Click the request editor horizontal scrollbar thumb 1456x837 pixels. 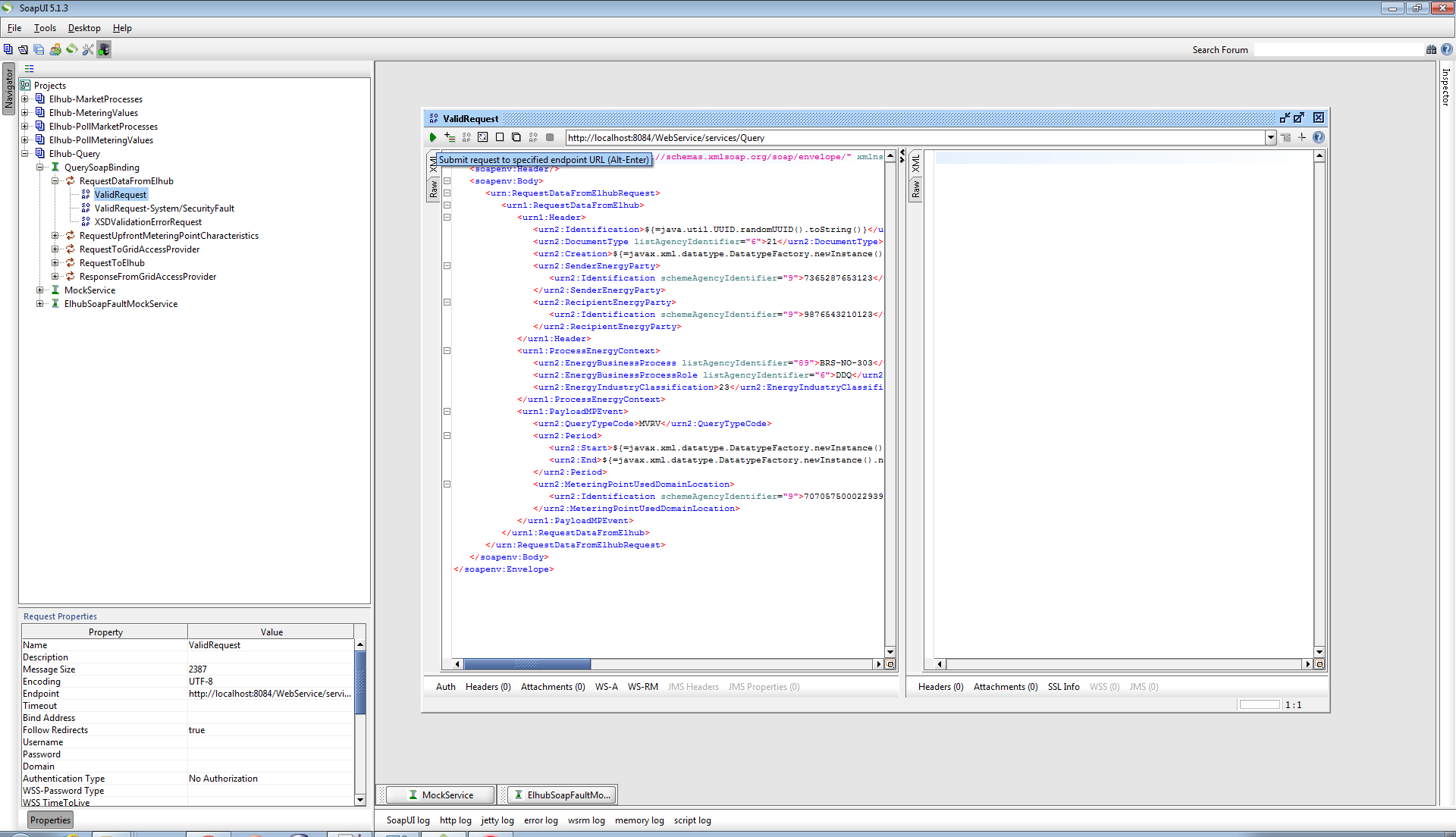coord(527,664)
